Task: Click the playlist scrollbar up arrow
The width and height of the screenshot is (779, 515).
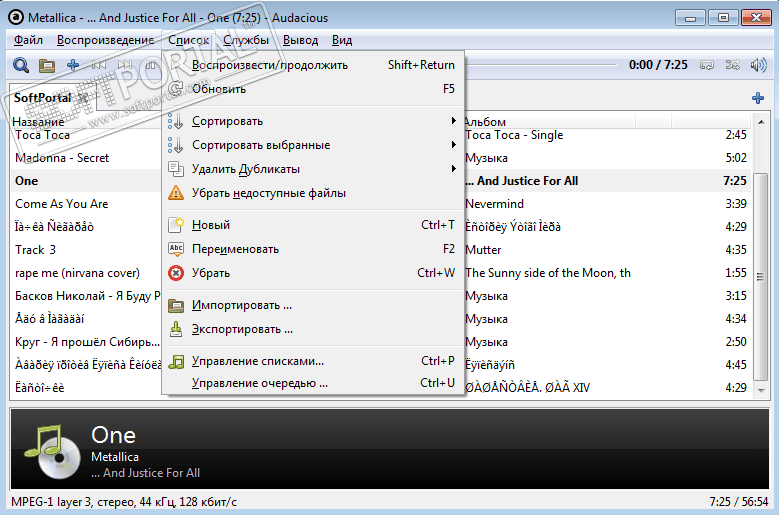Action: [x=761, y=122]
